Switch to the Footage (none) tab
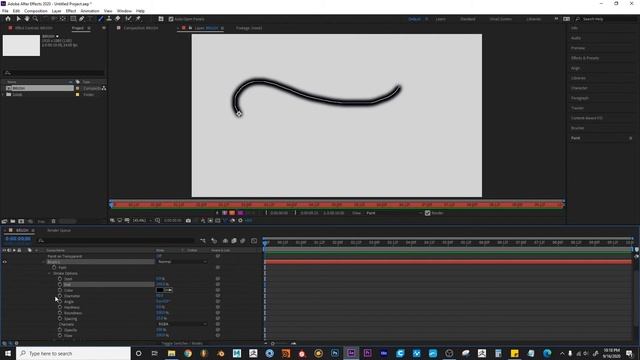This screenshot has height=360, width=640. (x=249, y=28)
